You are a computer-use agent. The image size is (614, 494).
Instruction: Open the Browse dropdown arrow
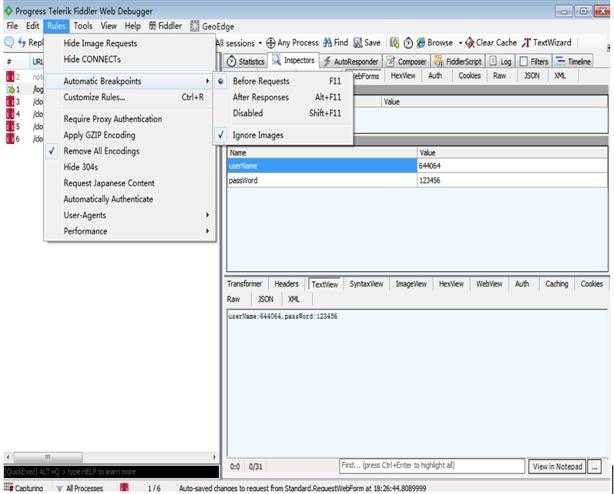click(460, 43)
